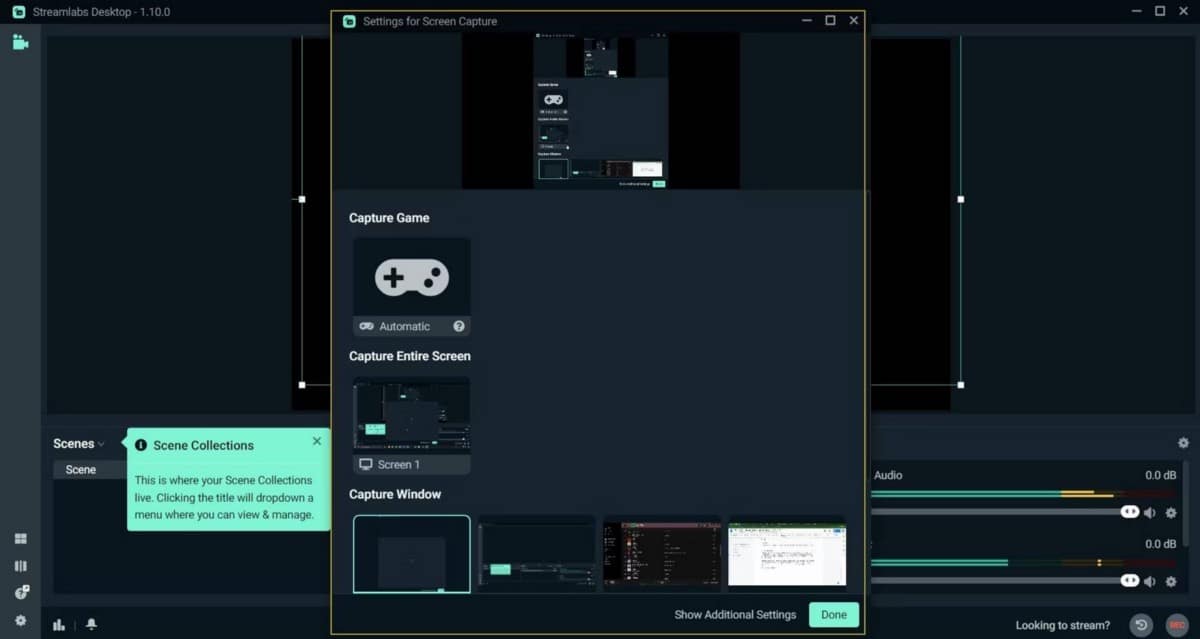This screenshot has width=1200, height=639.
Task: Click the Done button
Action: tap(833, 615)
